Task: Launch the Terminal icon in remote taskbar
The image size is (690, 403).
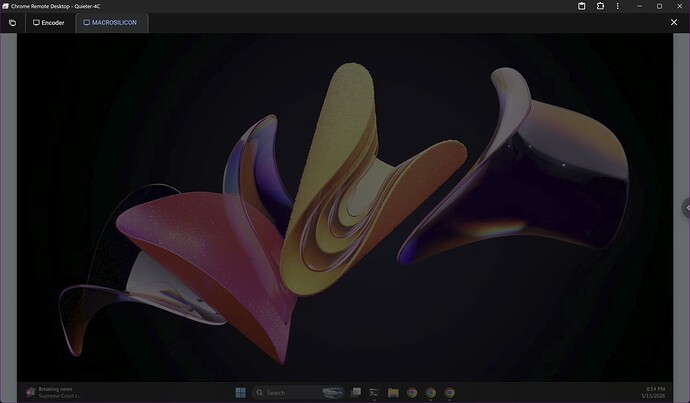Action: point(374,392)
